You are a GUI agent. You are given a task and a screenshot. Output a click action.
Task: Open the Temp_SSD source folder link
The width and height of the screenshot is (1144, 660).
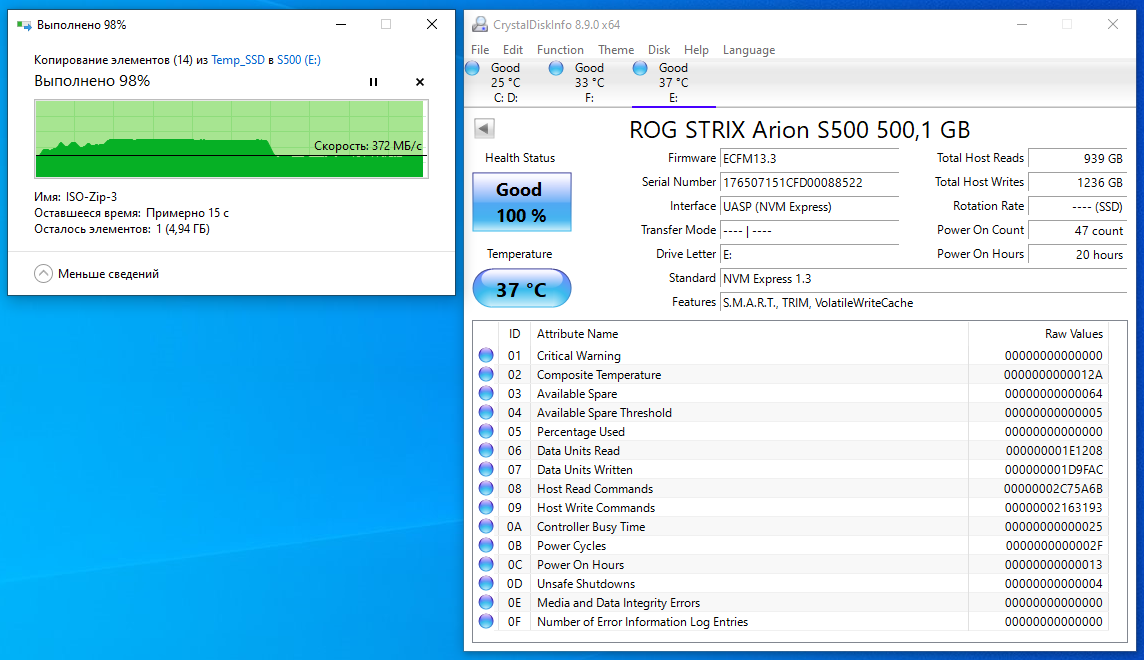pos(238,60)
